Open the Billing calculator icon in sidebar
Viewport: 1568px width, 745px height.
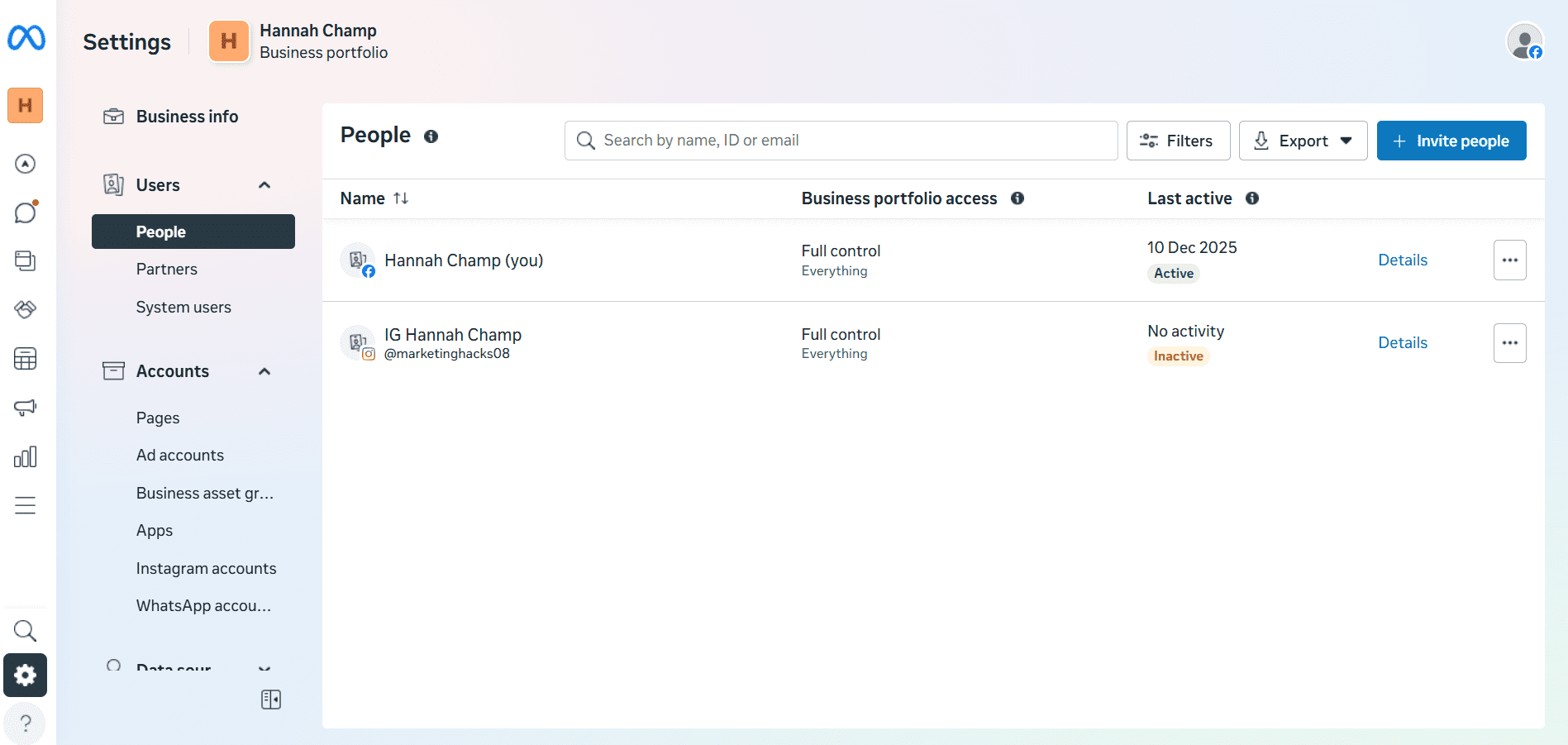pyautogui.click(x=25, y=358)
